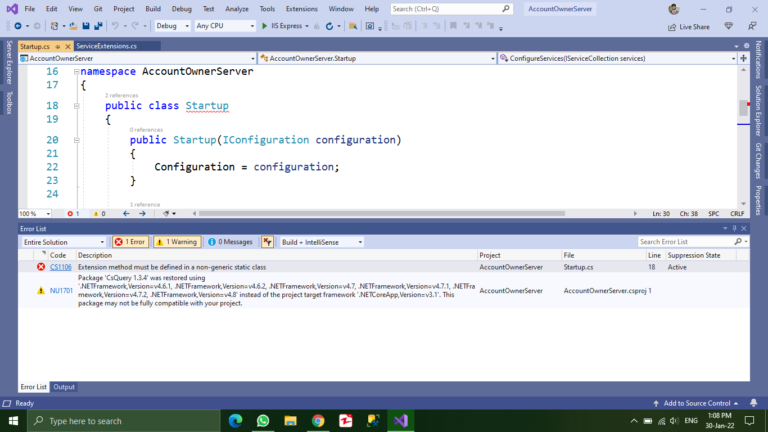Click the notifications bell in the status bar
The image size is (768, 432).
point(756,403)
